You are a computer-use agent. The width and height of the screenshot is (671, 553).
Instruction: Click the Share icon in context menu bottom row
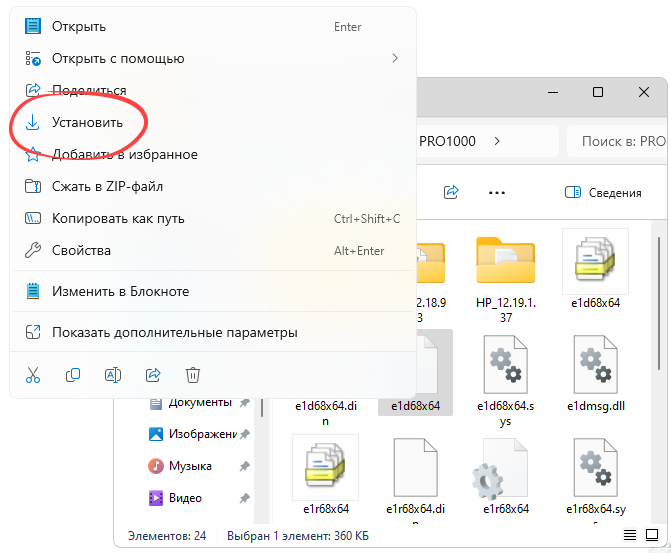point(153,375)
